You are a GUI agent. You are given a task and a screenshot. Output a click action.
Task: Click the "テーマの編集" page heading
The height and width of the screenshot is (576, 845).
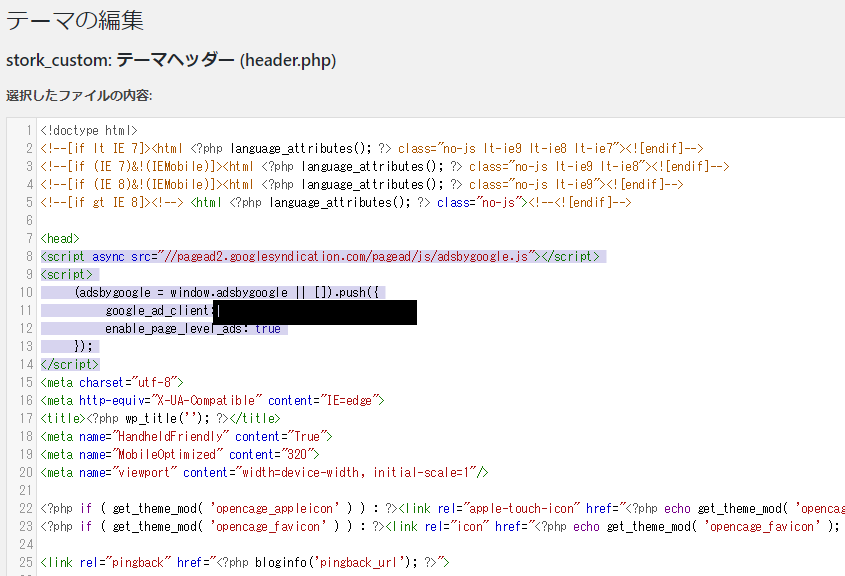click(75, 20)
